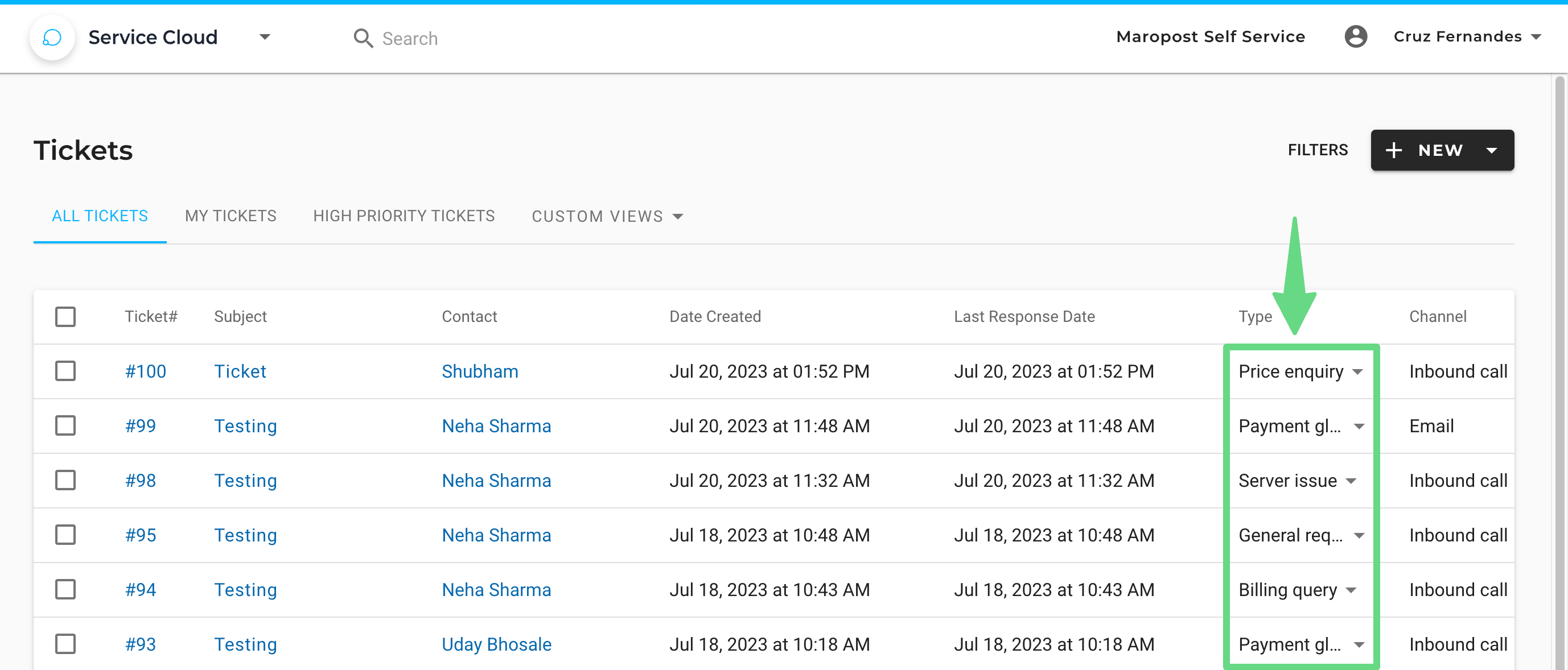Open Cruz Fernandes account menu arrow
The height and width of the screenshot is (670, 1568).
click(1536, 37)
